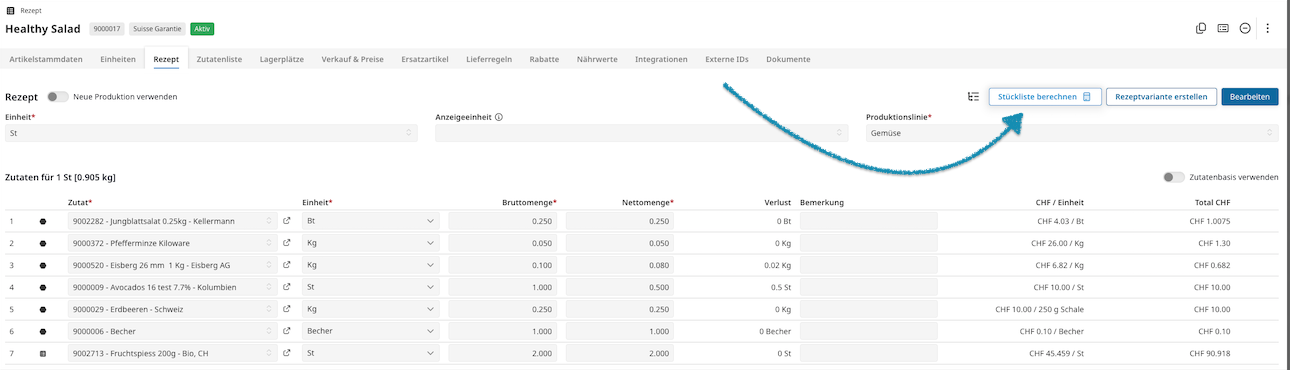
Task: Open Zutat selector for Fruchtspiess 200g
Action: coord(172,353)
